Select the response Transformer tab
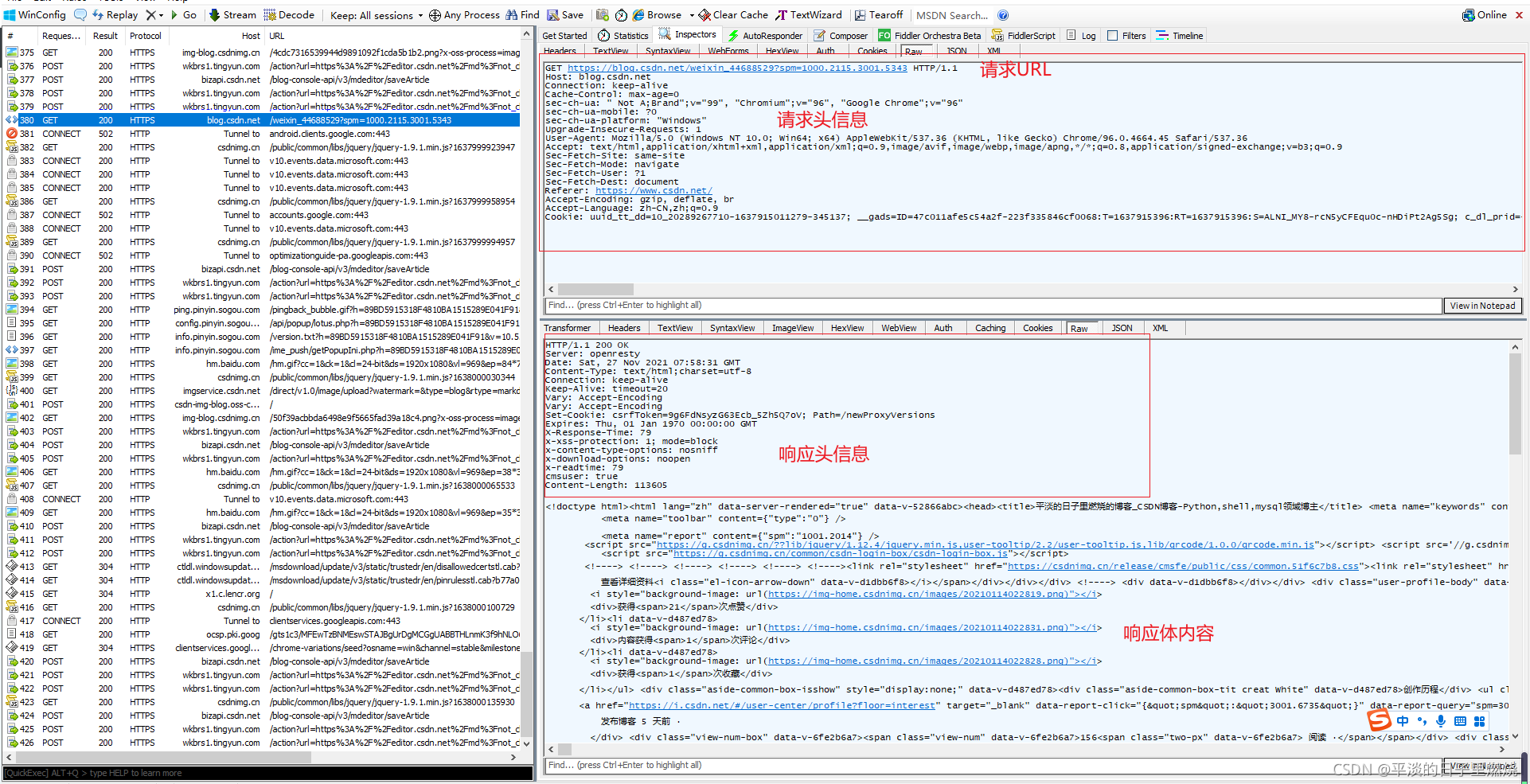This screenshot has height=784, width=1530. coord(568,328)
